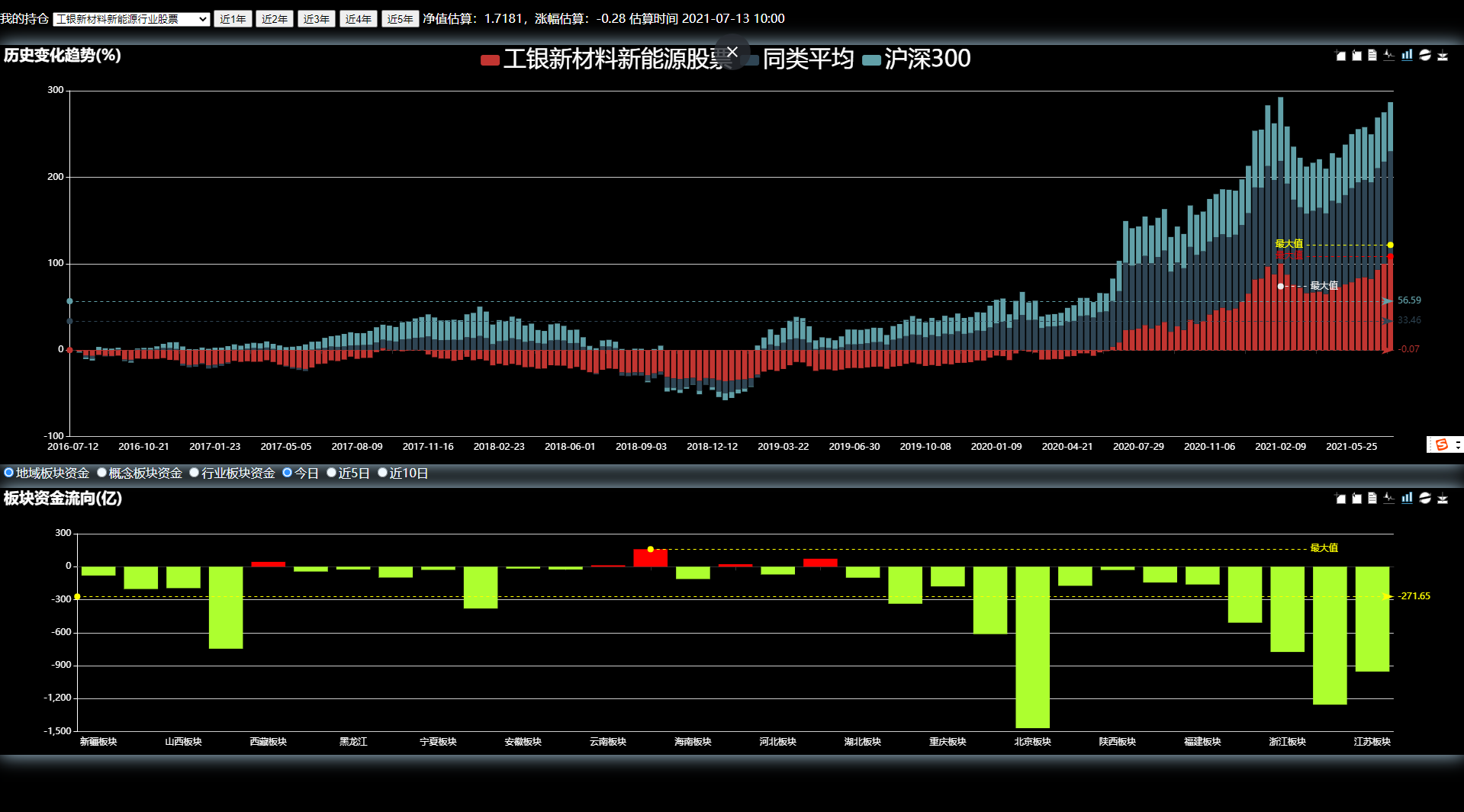Show the last 1 year (近1年)
The image size is (1464, 812).
(x=233, y=19)
